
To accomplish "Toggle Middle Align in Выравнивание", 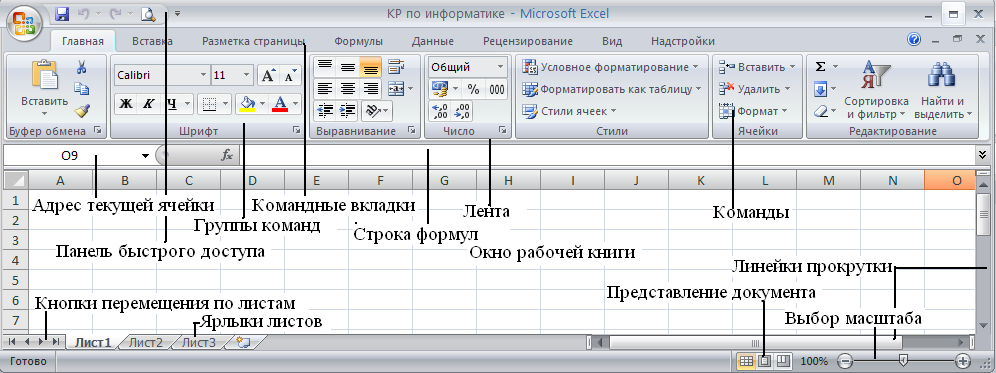I will (x=347, y=66).
